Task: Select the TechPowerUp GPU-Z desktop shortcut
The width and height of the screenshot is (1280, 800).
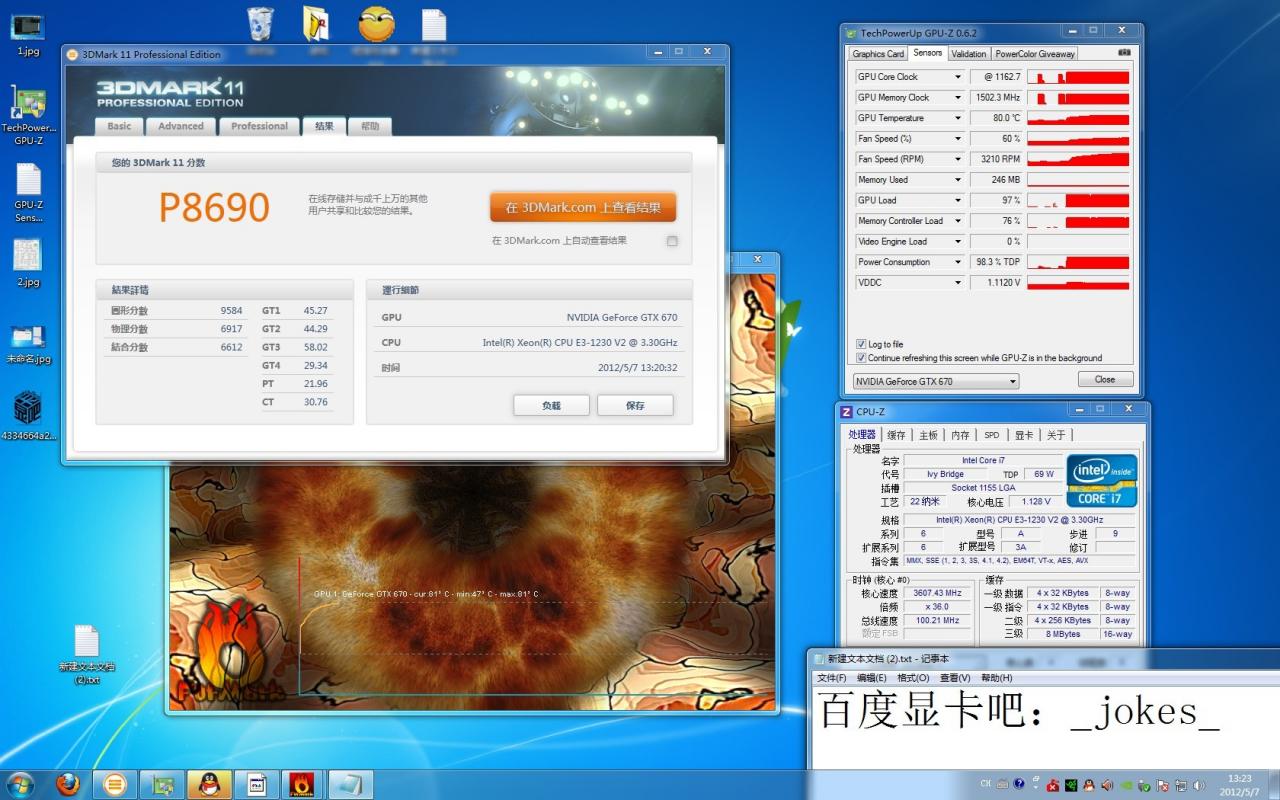Action: tap(28, 116)
